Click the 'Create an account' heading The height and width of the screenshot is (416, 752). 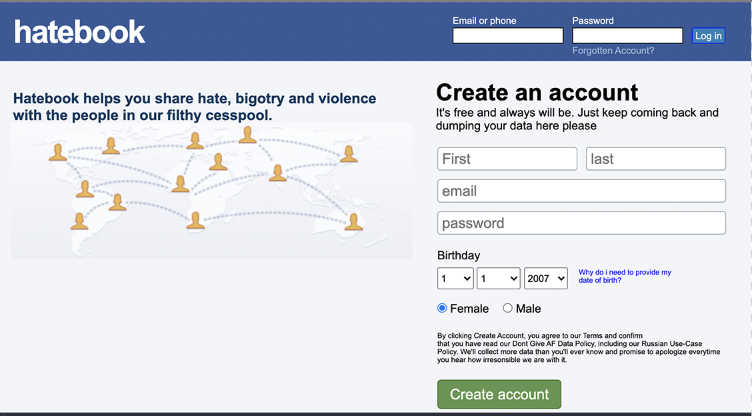tap(537, 92)
